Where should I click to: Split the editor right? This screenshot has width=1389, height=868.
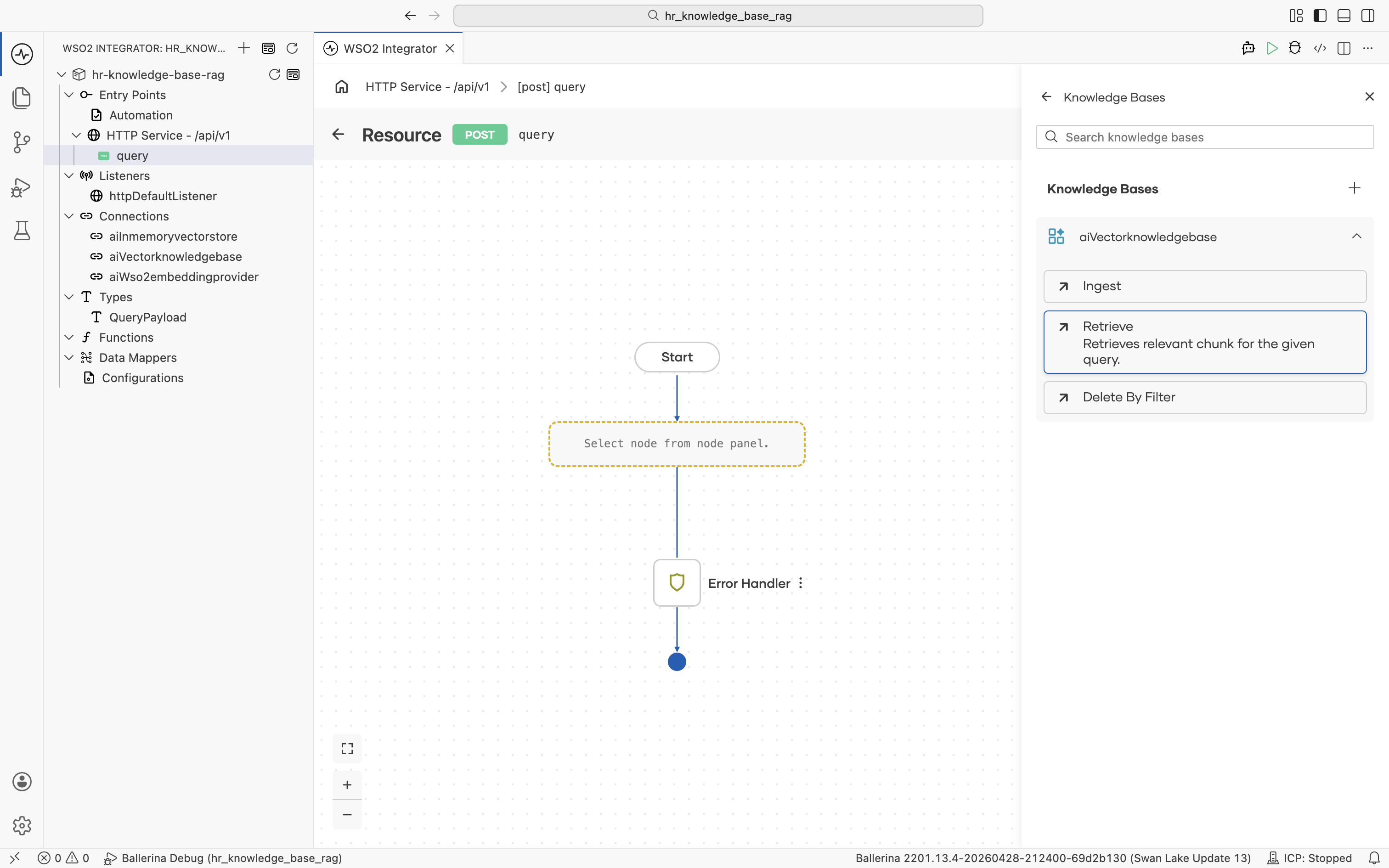coord(1344,48)
